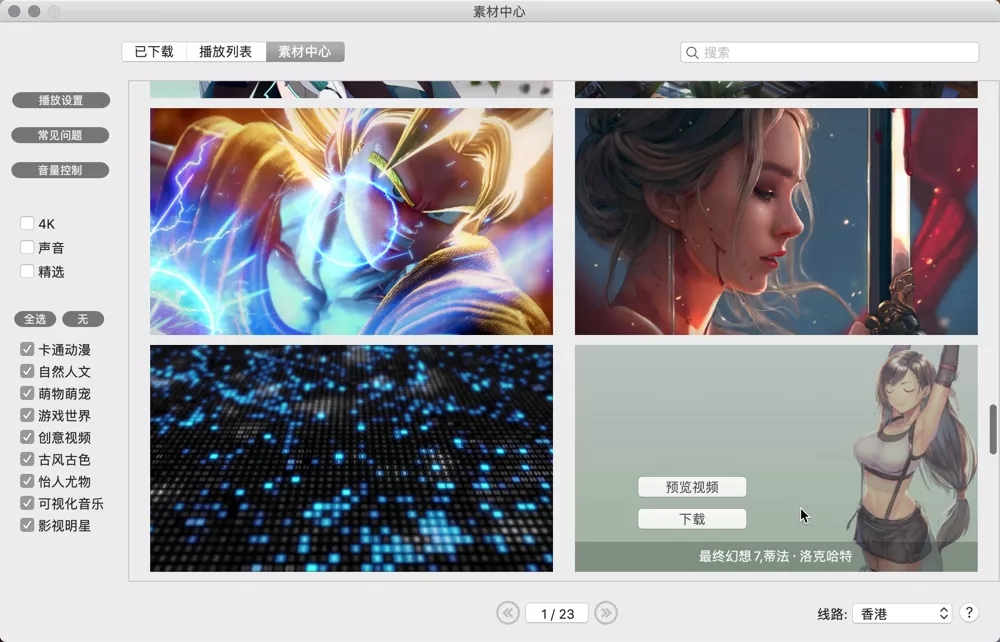The width and height of the screenshot is (1000, 642).
Task: Switch to the 播放列表 tab
Action: coord(226,52)
